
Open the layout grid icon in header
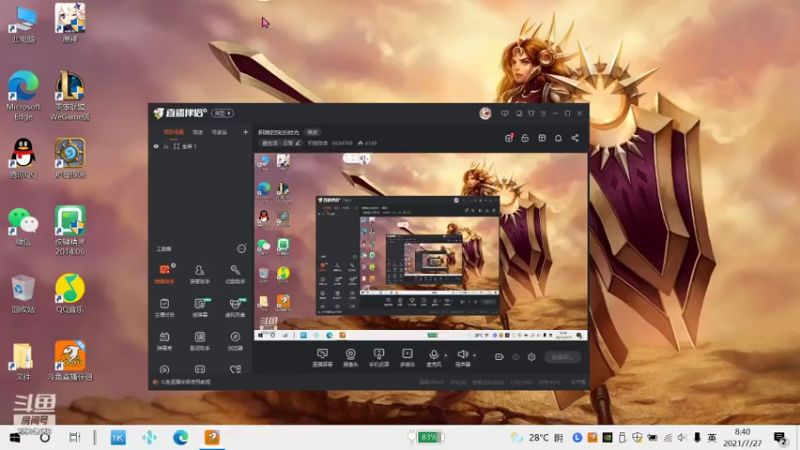[x=542, y=138]
